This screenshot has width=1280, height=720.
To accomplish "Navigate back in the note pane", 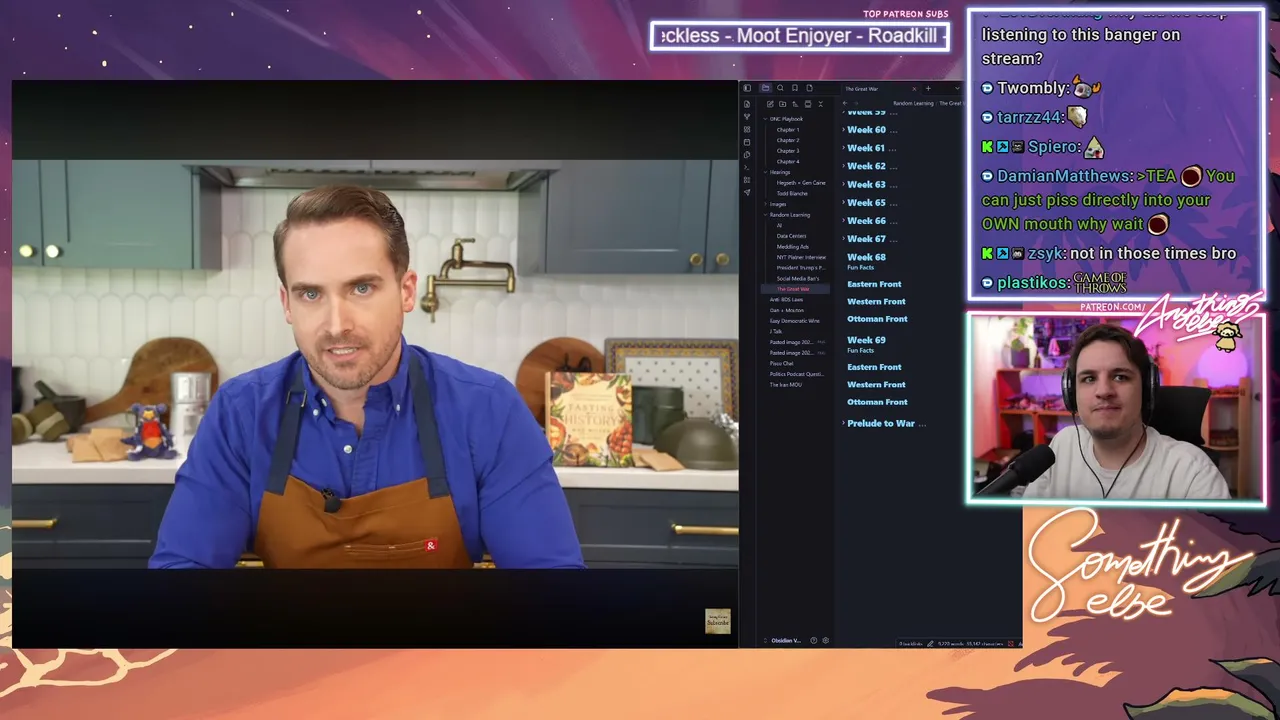I will click(844, 103).
